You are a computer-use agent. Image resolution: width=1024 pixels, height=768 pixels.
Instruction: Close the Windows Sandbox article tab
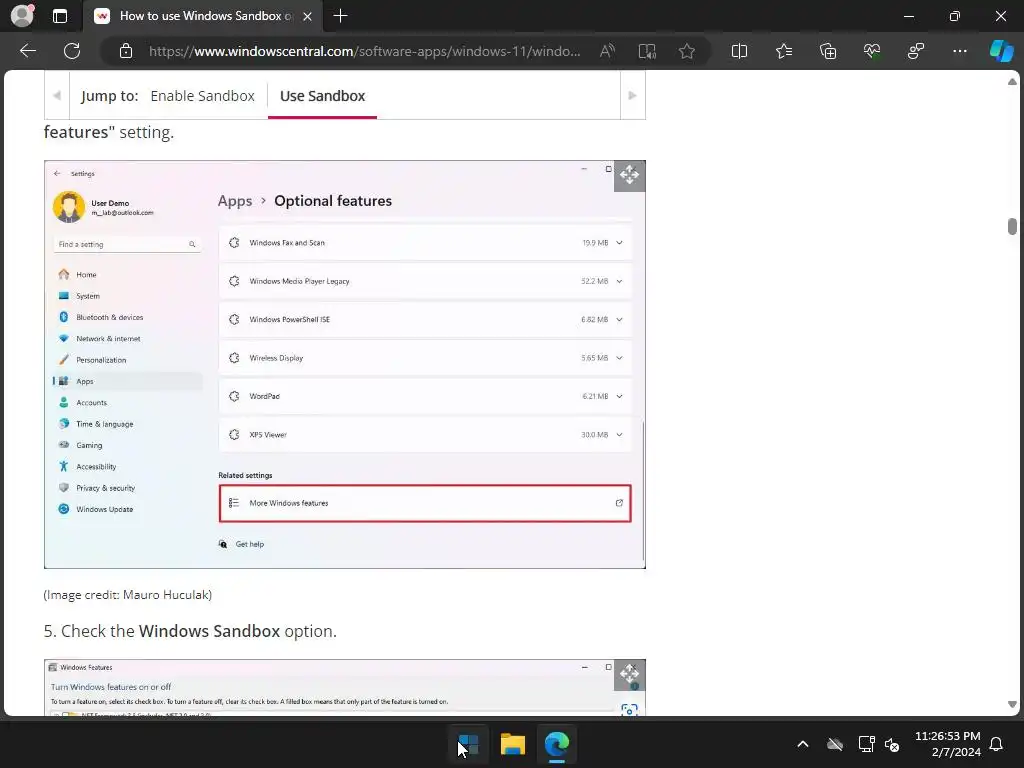coord(307,16)
